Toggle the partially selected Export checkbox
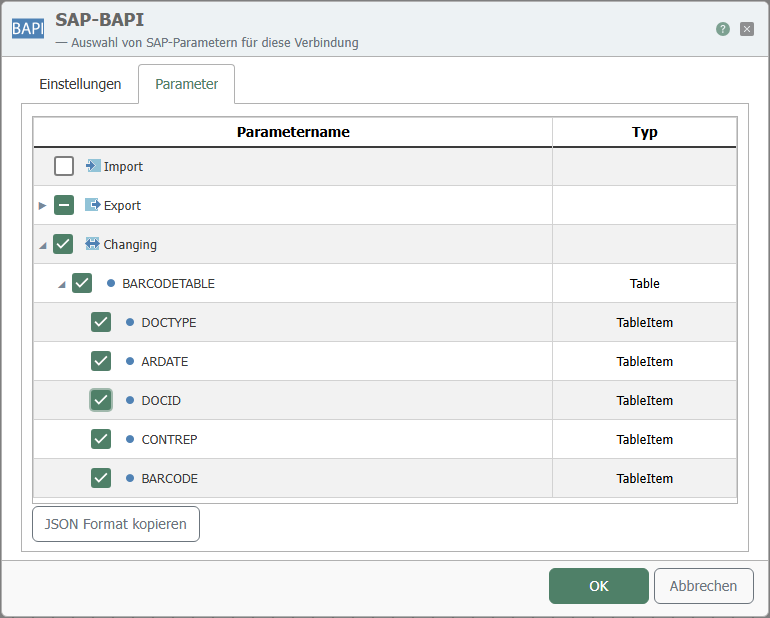 [64, 205]
